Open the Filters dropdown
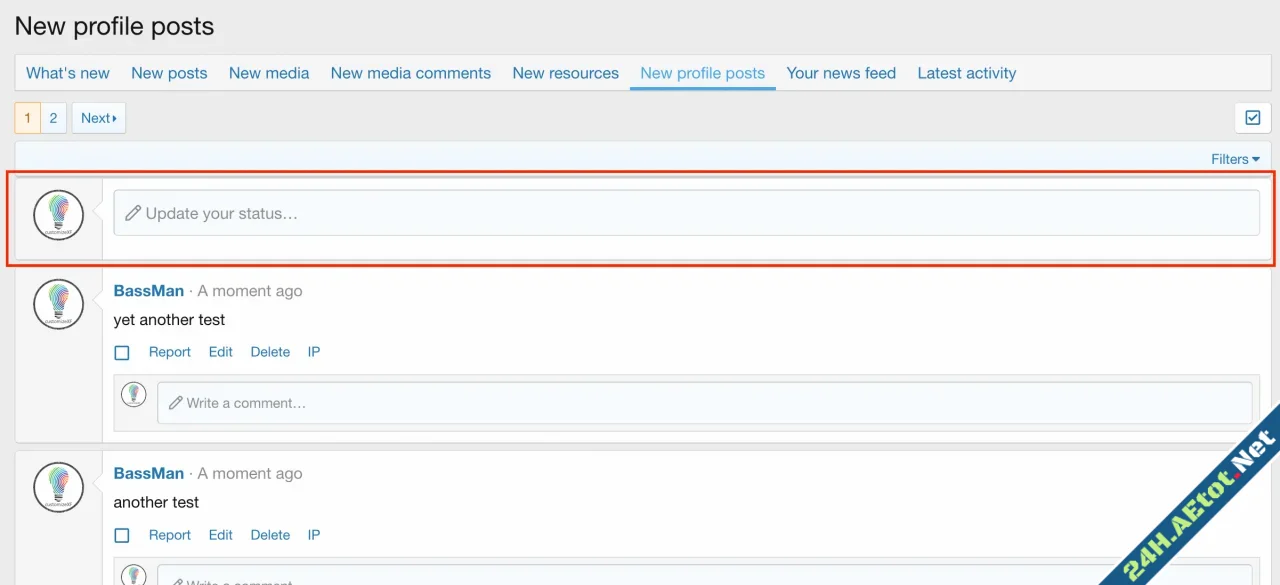The height and width of the screenshot is (585, 1280). tap(1235, 158)
